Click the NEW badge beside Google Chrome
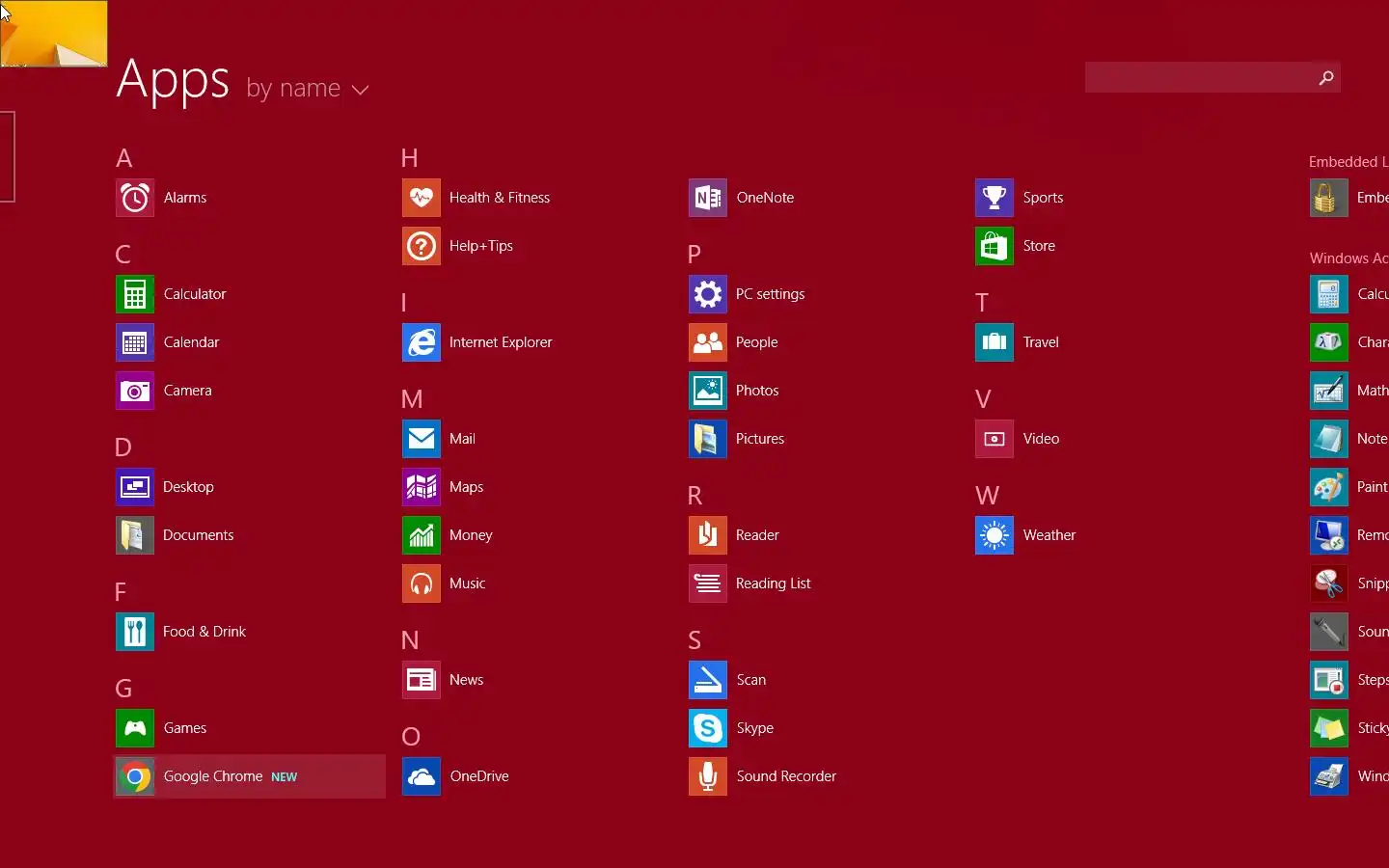 [285, 776]
